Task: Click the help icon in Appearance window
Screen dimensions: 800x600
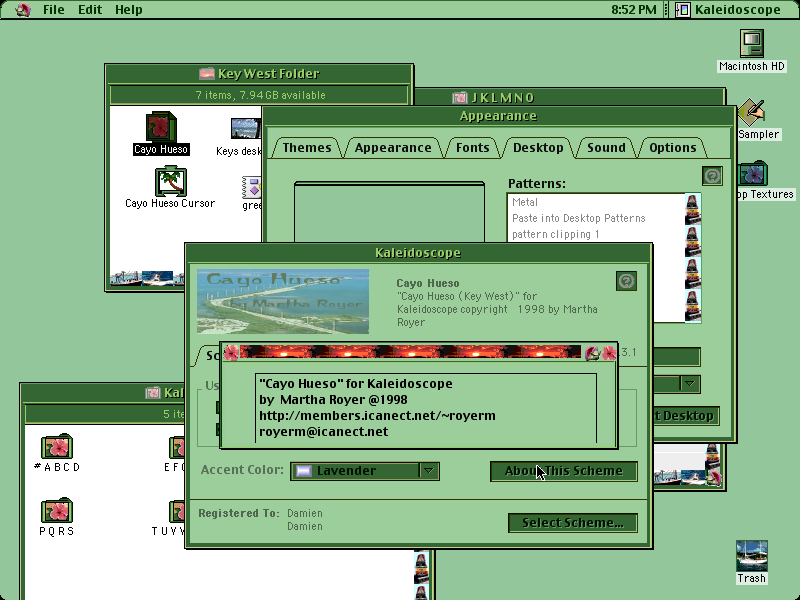Action: click(712, 176)
